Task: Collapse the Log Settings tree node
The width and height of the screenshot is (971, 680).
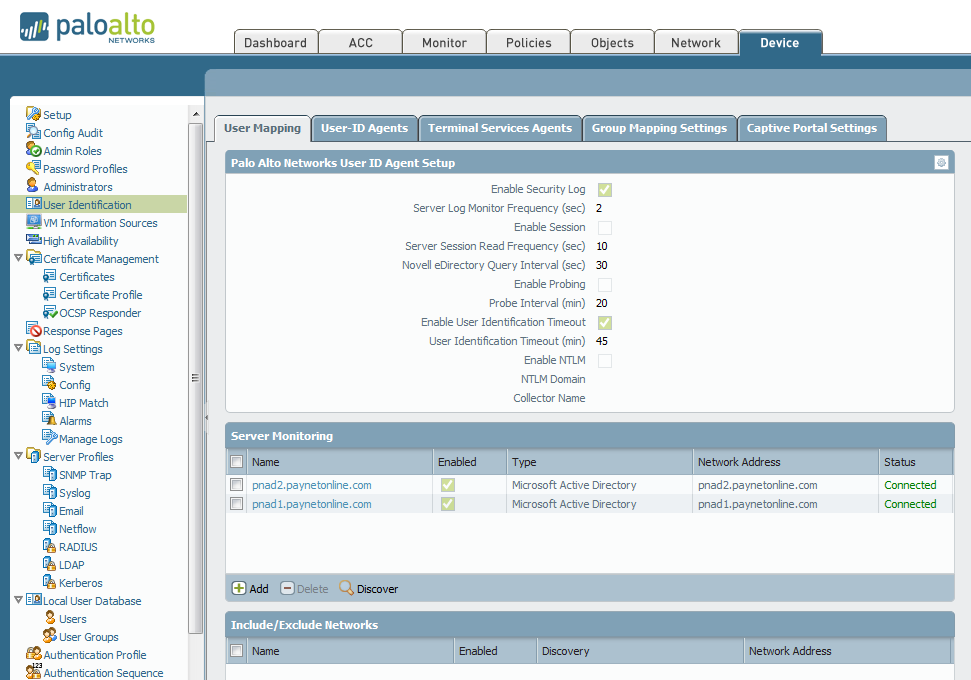Action: (x=18, y=349)
